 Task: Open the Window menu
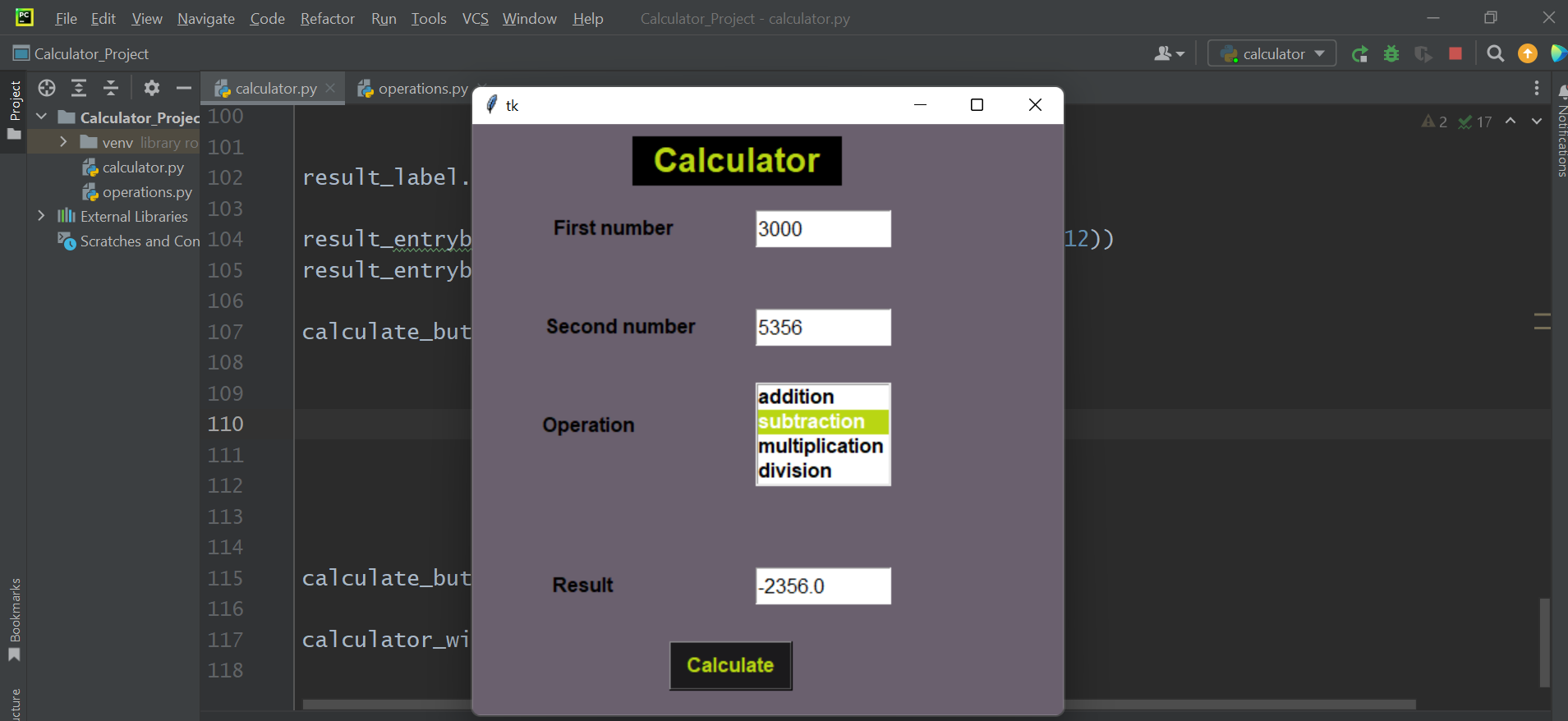coord(530,18)
